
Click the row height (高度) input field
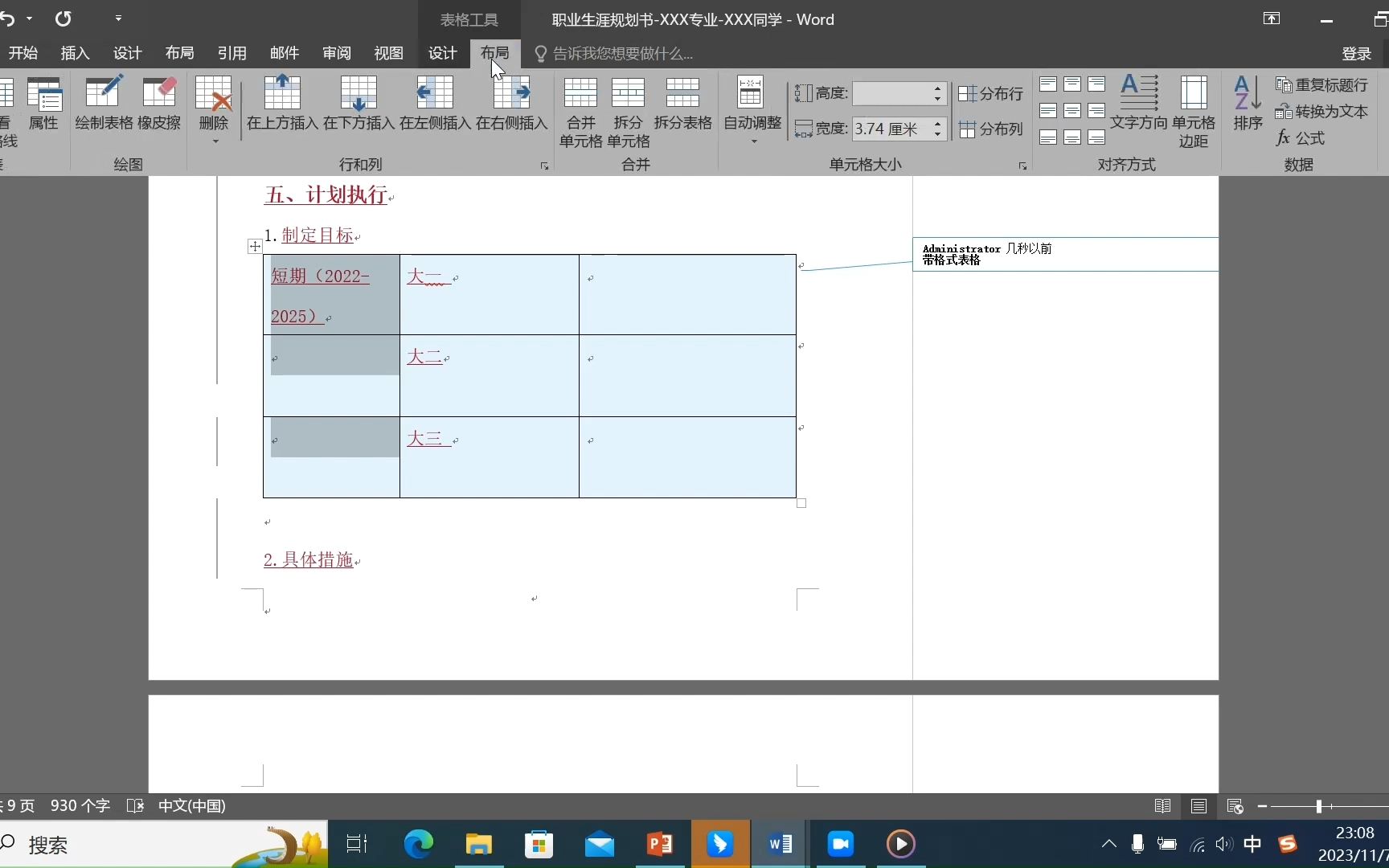coord(891,93)
